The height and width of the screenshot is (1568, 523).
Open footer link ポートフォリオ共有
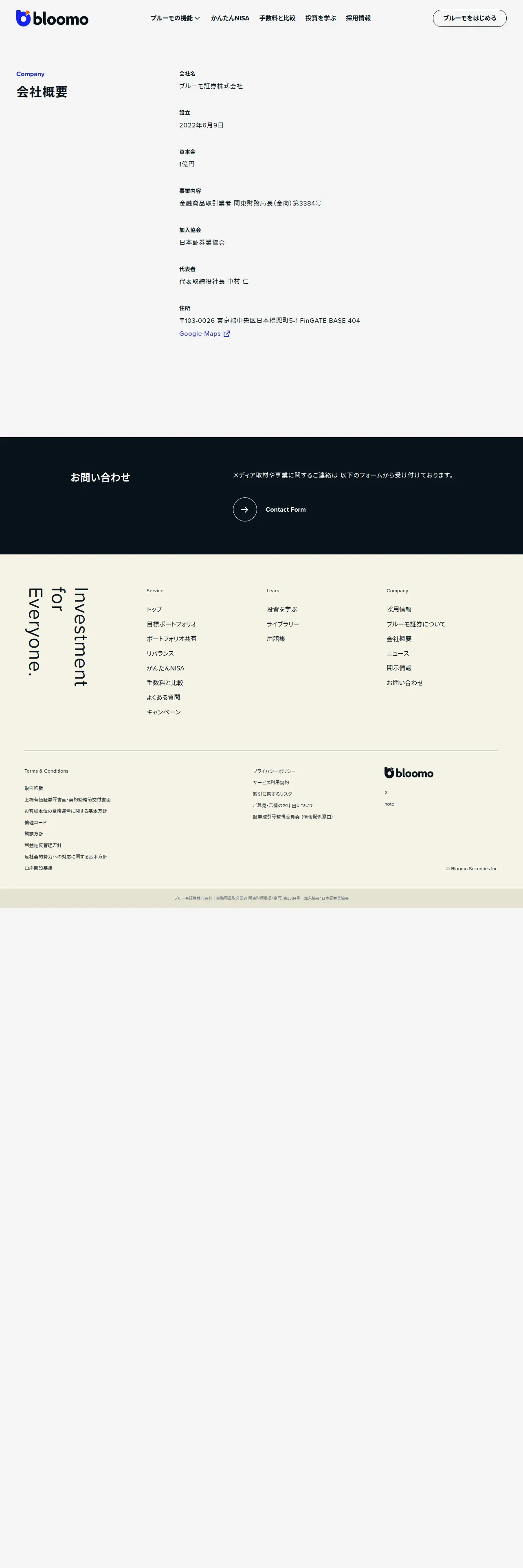172,639
